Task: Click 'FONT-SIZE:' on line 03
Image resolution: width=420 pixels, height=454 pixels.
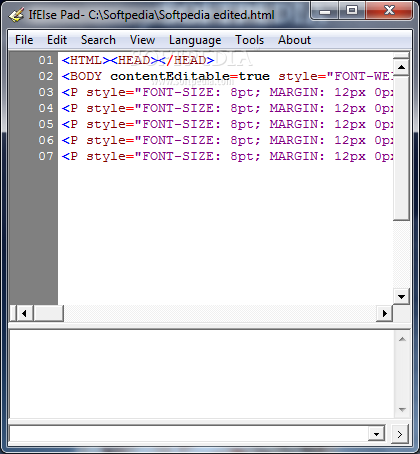Action: tap(181, 92)
